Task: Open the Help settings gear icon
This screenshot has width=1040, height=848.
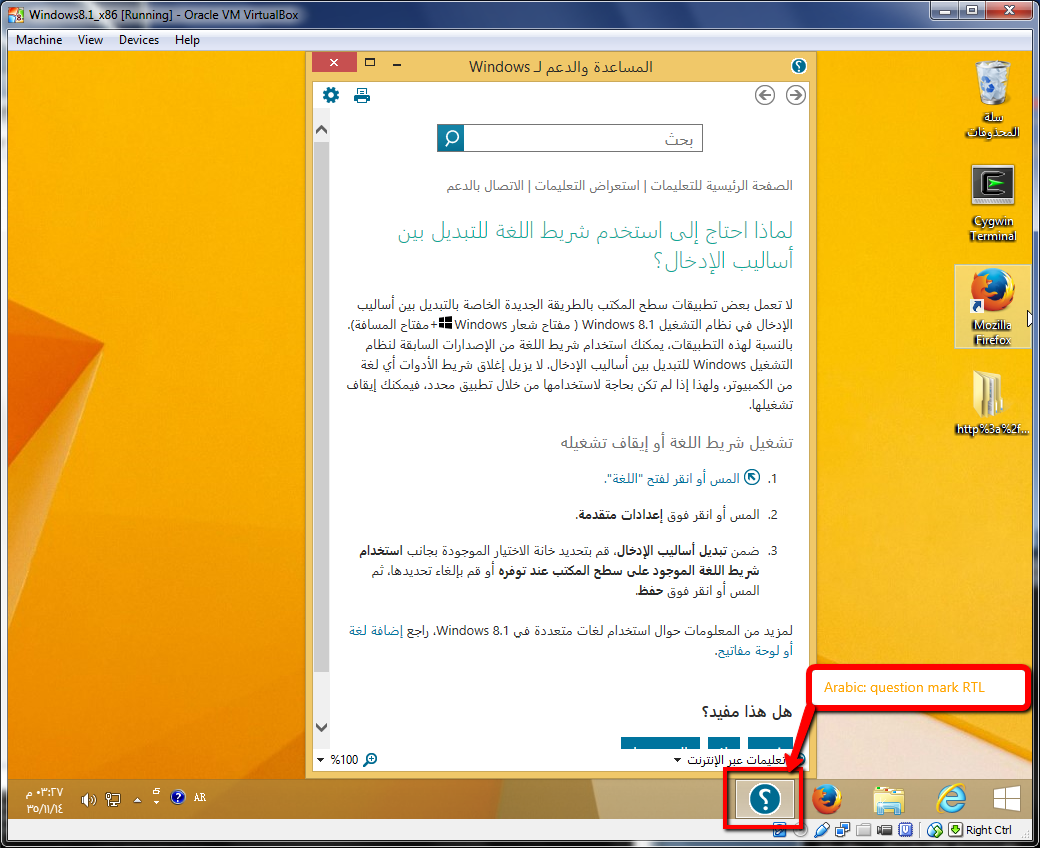Action: (x=331, y=95)
